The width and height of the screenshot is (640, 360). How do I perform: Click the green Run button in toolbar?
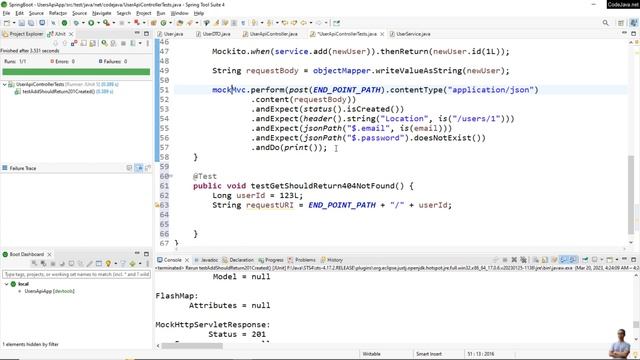tap(91, 23)
